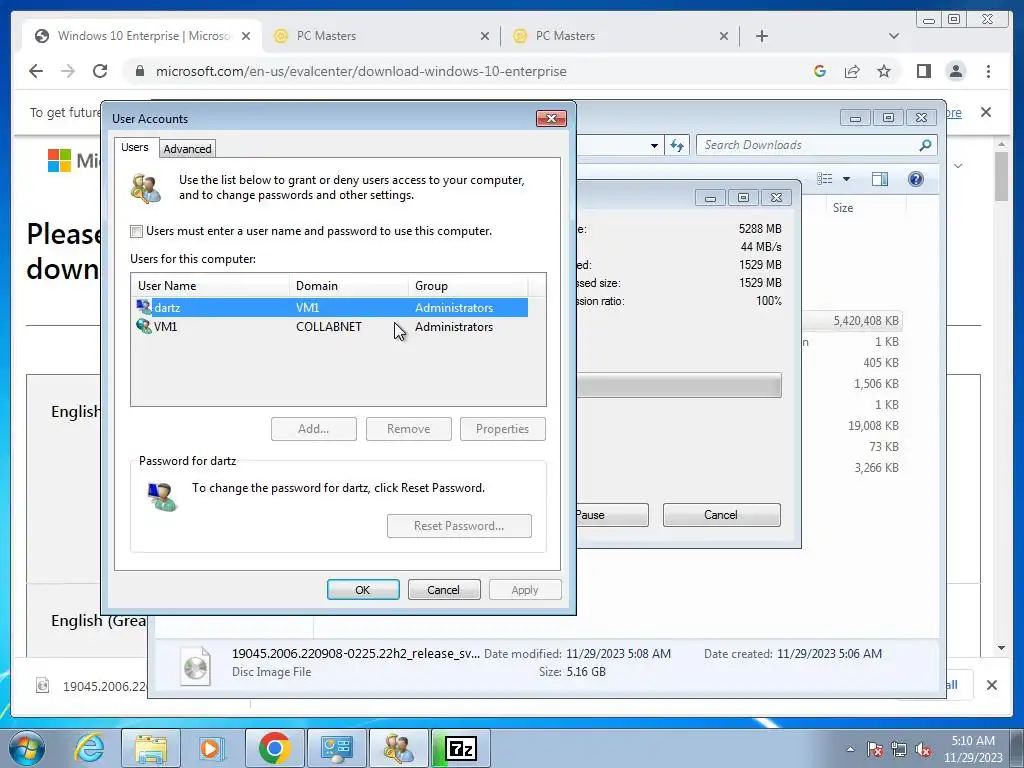This screenshot has width=1024, height=768.
Task: Click the taskbar clock showing 5:10 AM
Action: pos(973,749)
